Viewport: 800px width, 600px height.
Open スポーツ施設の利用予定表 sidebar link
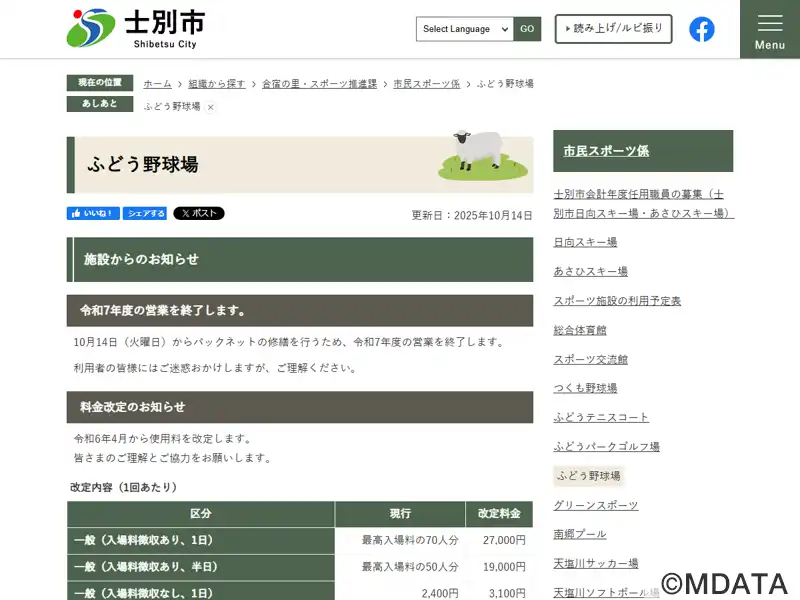coord(617,301)
